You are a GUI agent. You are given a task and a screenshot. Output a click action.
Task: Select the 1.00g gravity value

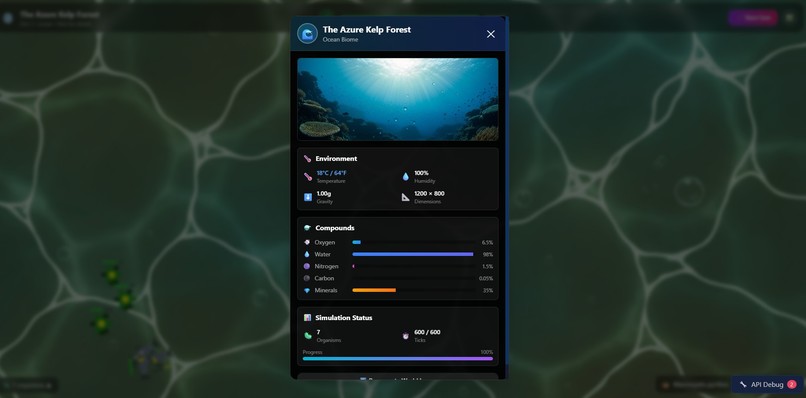324,194
